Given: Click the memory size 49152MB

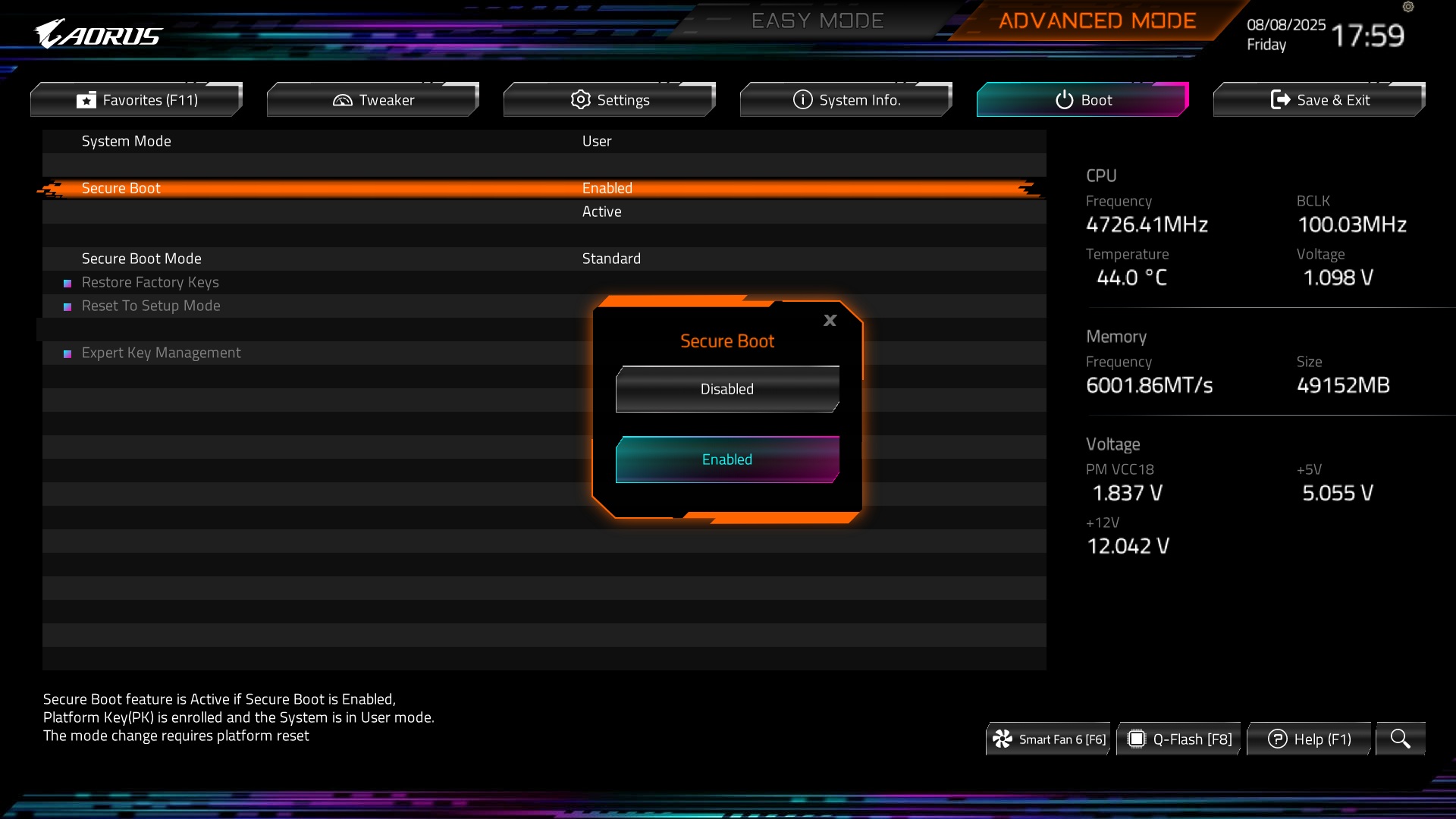Looking at the screenshot, I should tap(1343, 385).
